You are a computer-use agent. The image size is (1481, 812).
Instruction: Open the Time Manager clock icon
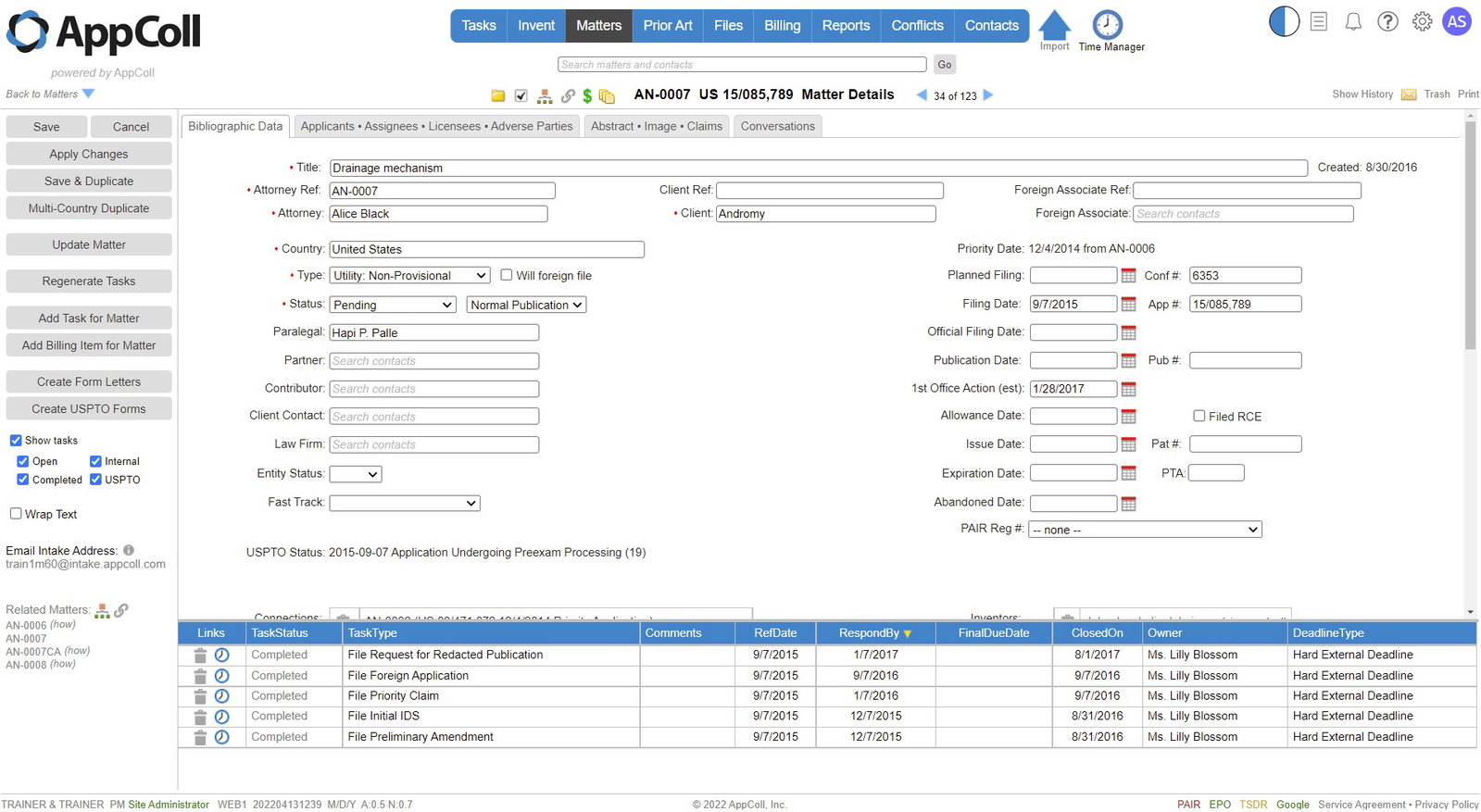click(1107, 25)
